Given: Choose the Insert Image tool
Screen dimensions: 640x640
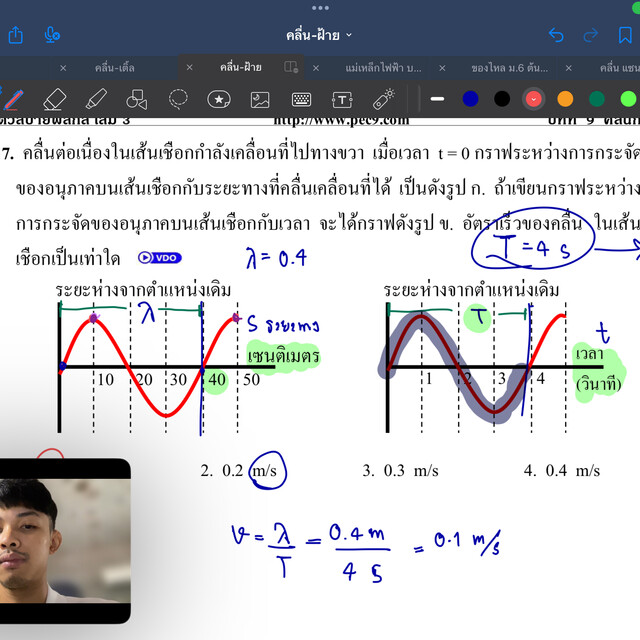Looking at the screenshot, I should coord(260,99).
